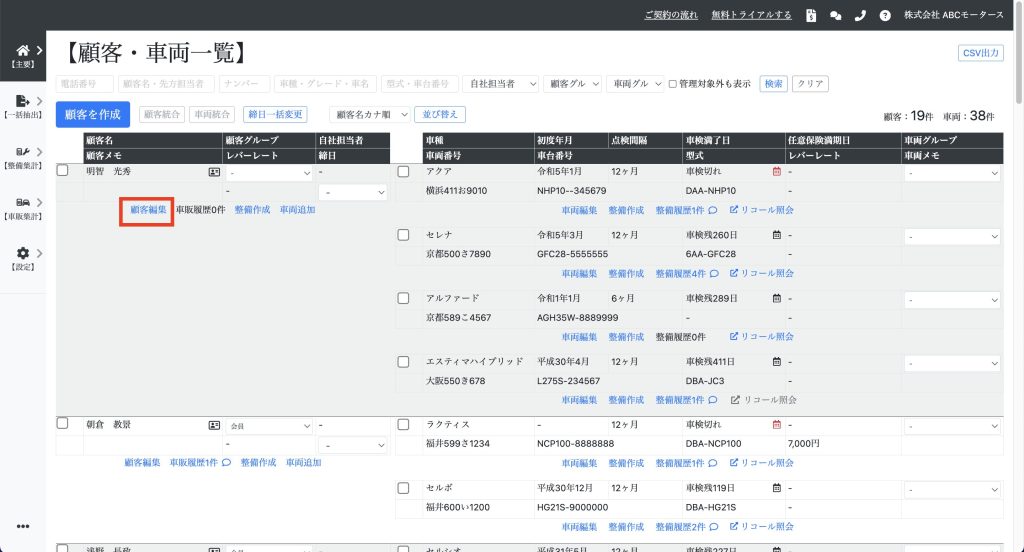Open 顧客グループ dropdown for 明智 光秀

270,173
